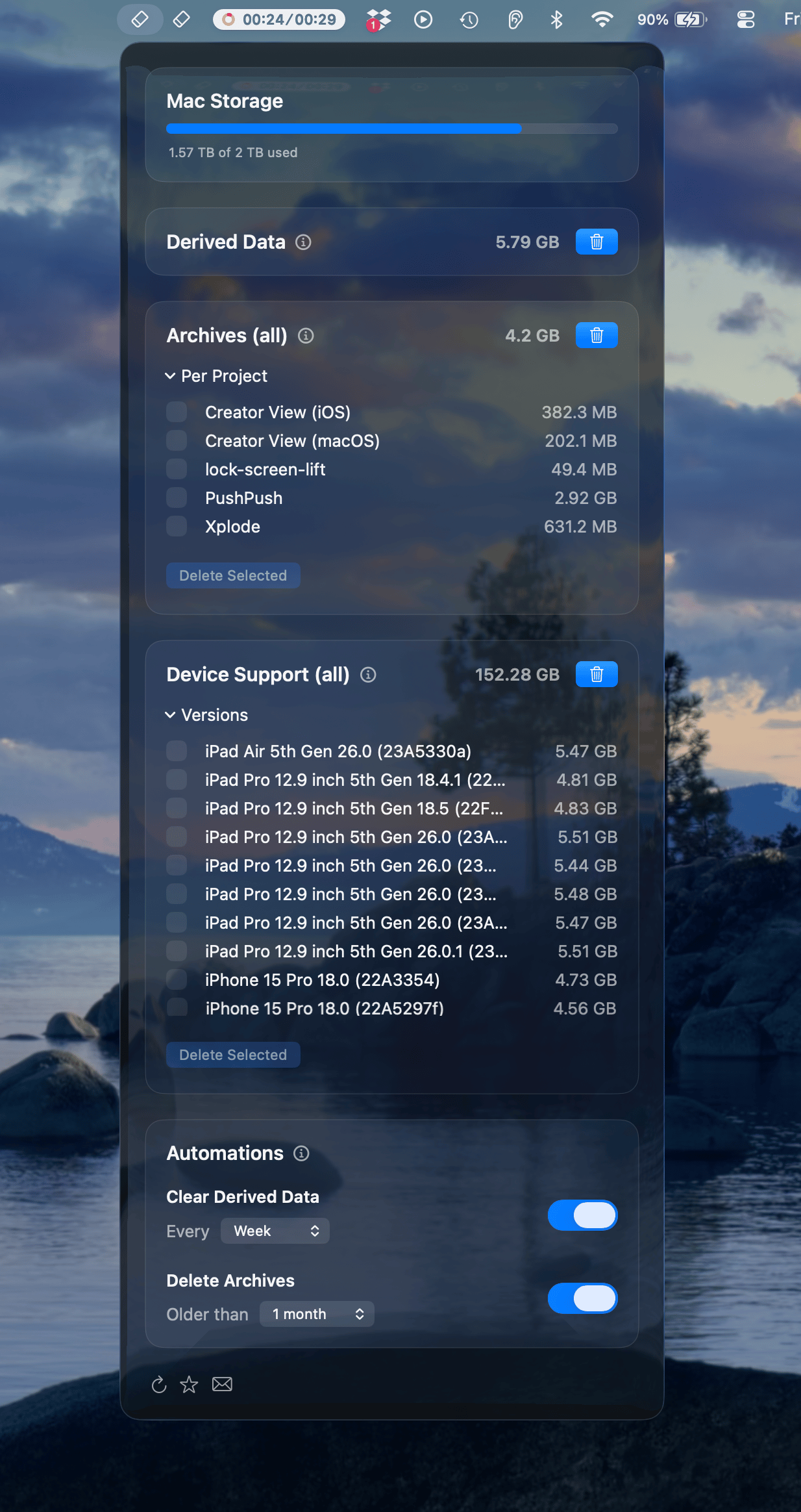Disable the Clear Derived Data toggle
Image resolution: width=801 pixels, height=1512 pixels.
[x=582, y=1215]
